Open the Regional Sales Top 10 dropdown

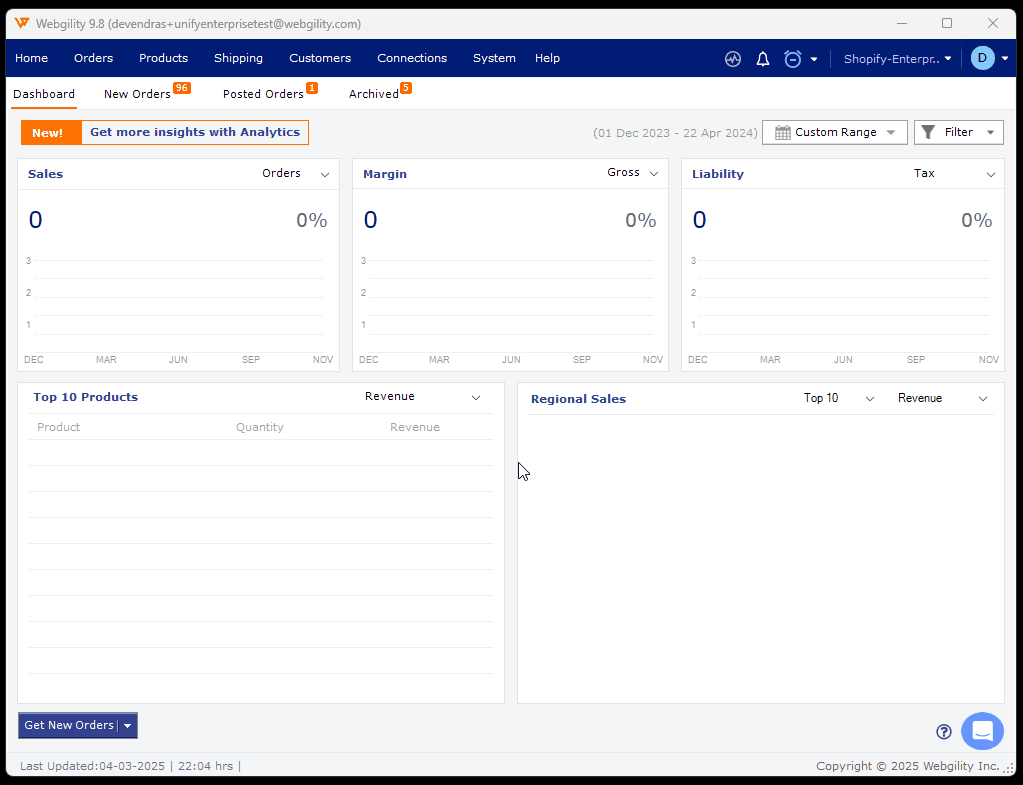coord(839,399)
